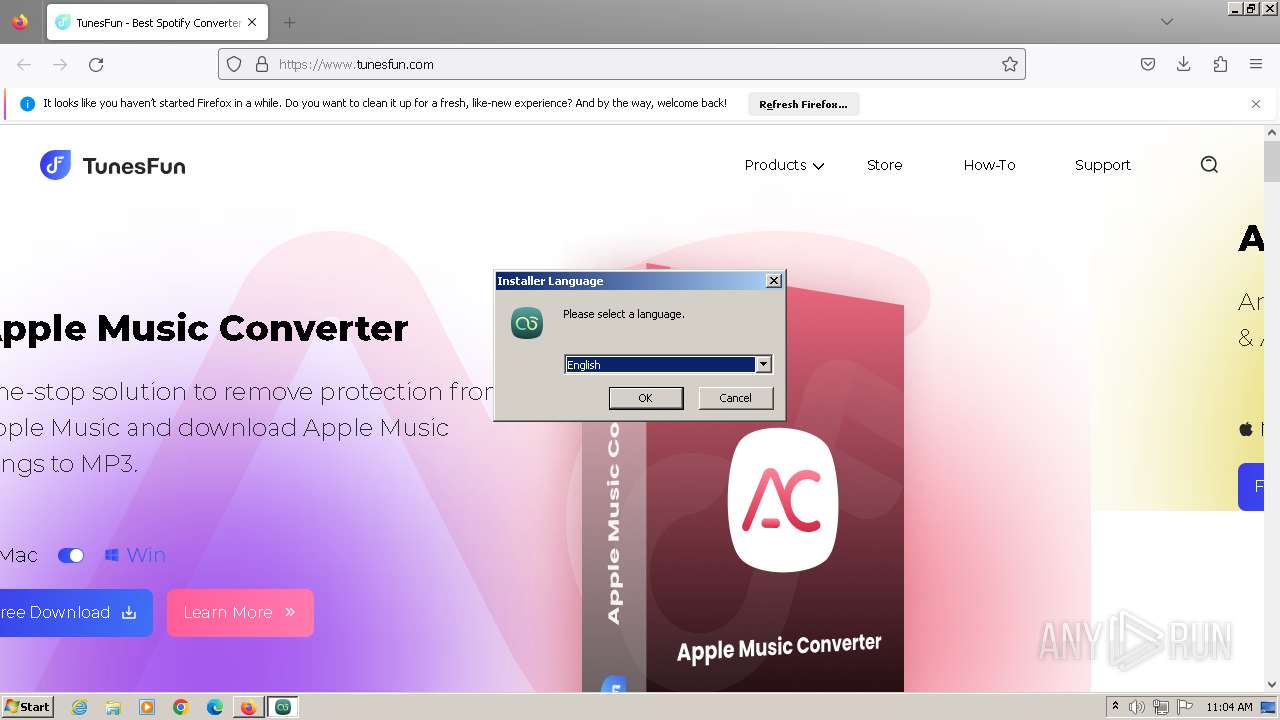This screenshot has height=720, width=1280.
Task: Go forward to the next page
Action: 60,64
